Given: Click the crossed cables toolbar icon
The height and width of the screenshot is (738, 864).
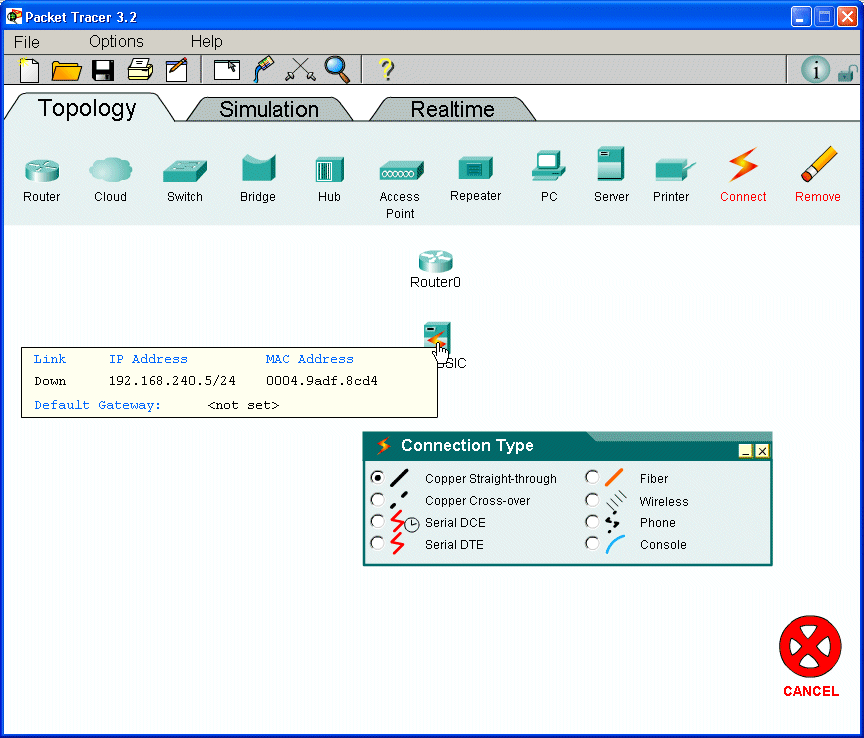Looking at the screenshot, I should [x=300, y=70].
